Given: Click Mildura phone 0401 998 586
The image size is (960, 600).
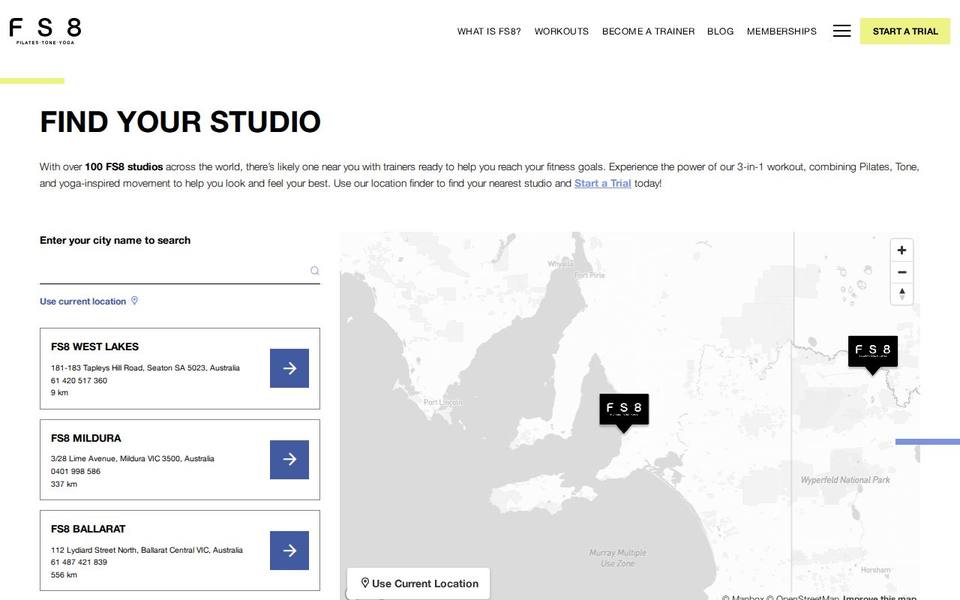Looking at the screenshot, I should click(x=75, y=471).
